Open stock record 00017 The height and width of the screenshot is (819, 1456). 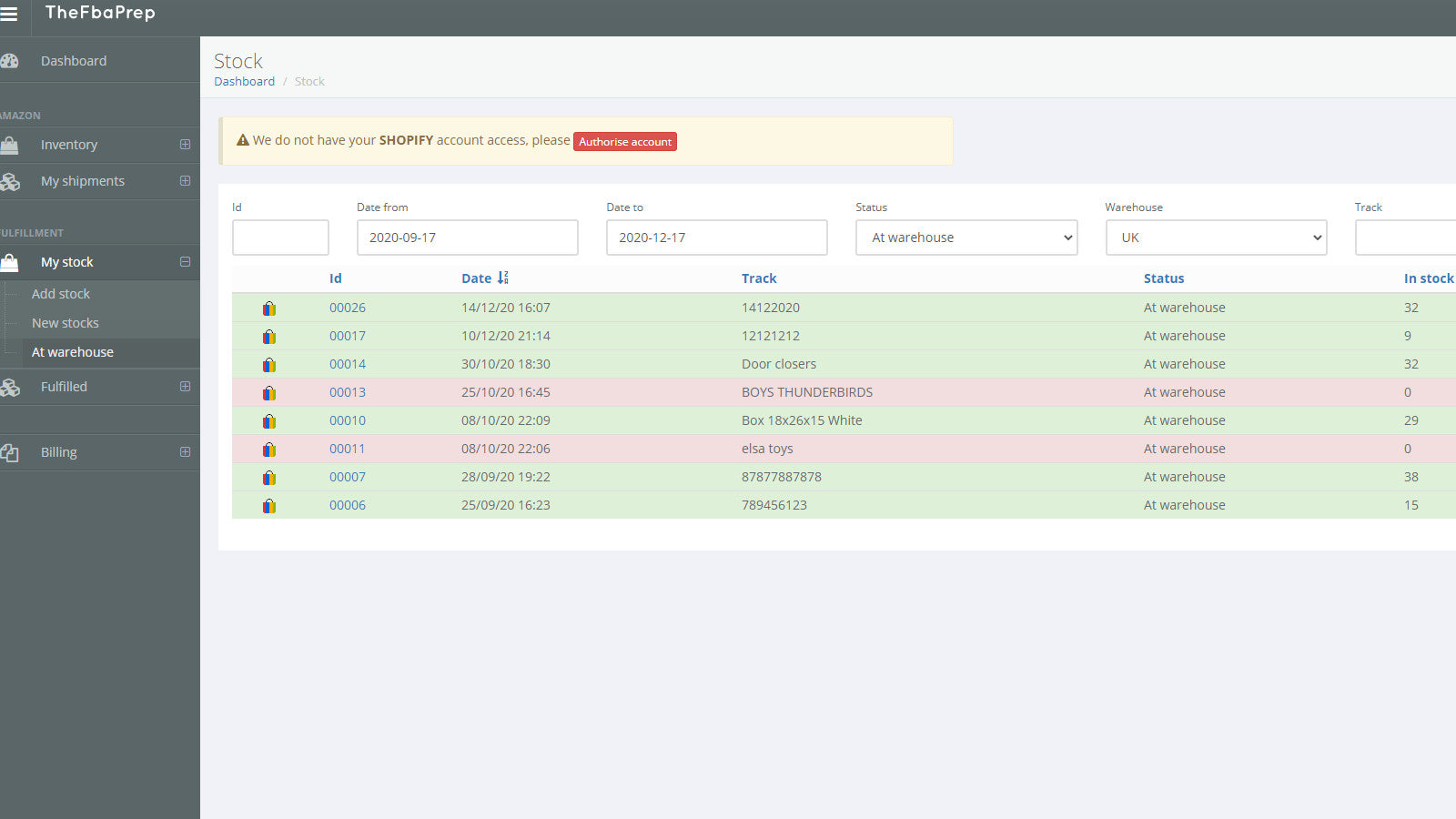[x=347, y=335]
